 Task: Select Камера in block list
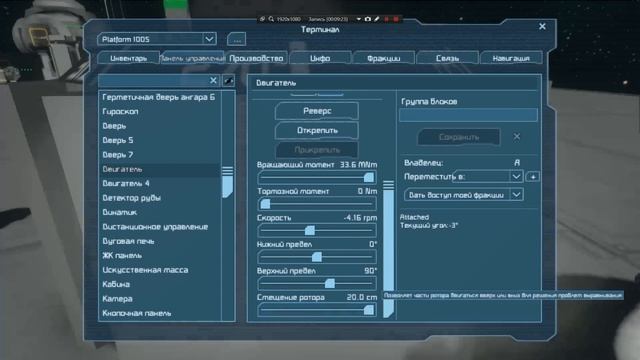tap(159, 299)
